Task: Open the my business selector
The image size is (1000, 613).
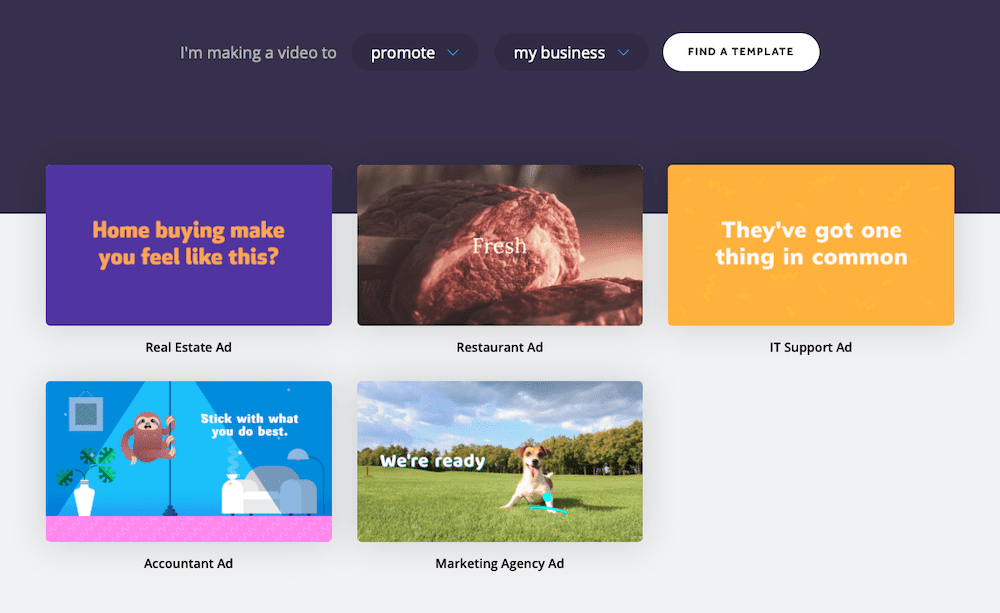Action: 571,52
